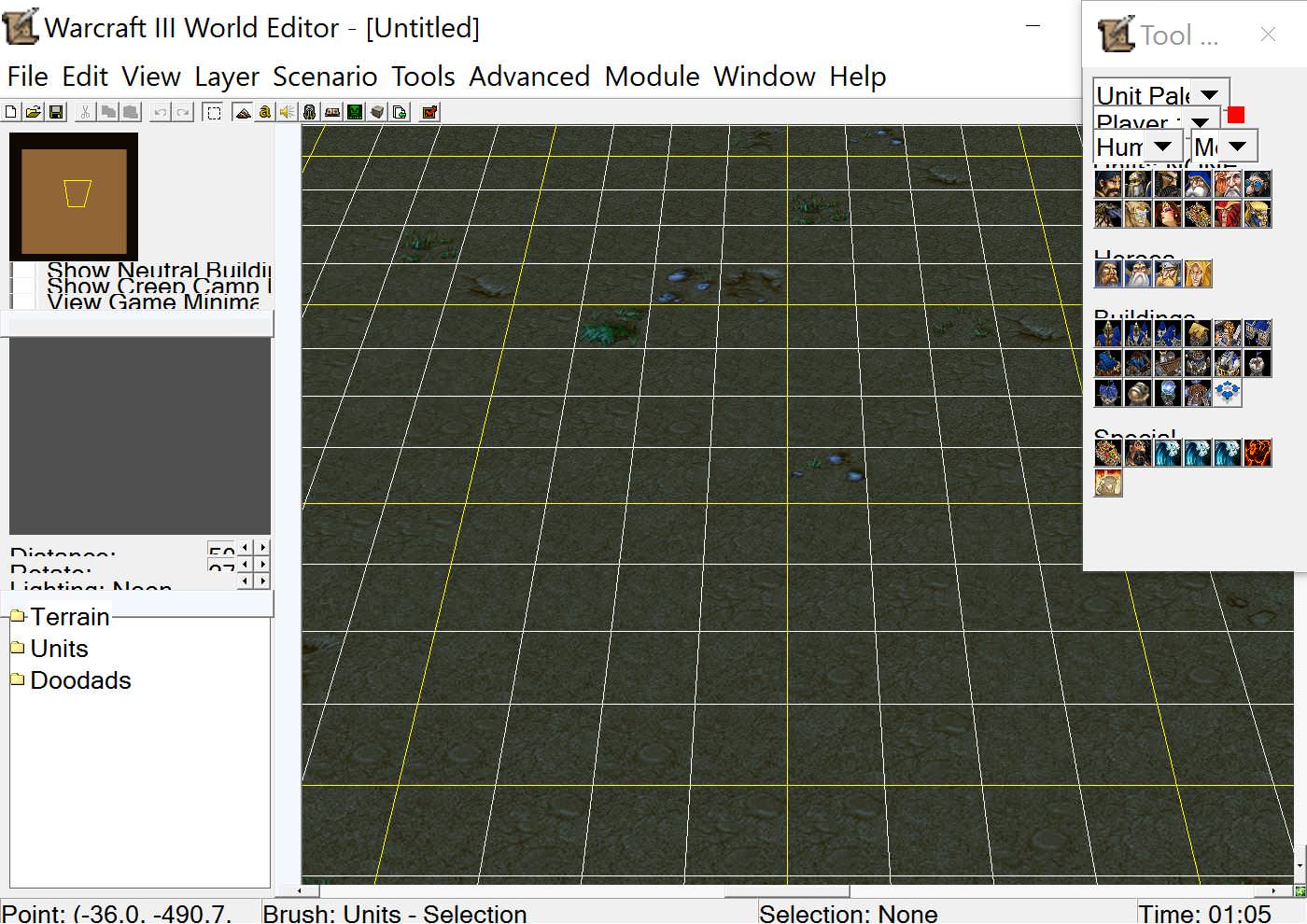Open the Layer menu
1307x924 pixels.
point(227,77)
